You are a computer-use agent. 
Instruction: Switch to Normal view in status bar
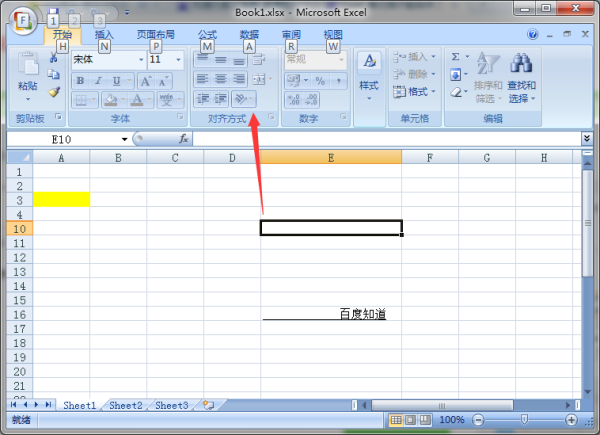tap(396, 420)
